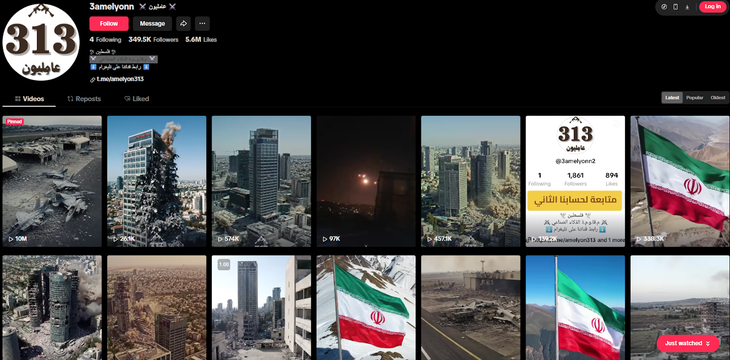Click the Message button

[x=152, y=23]
